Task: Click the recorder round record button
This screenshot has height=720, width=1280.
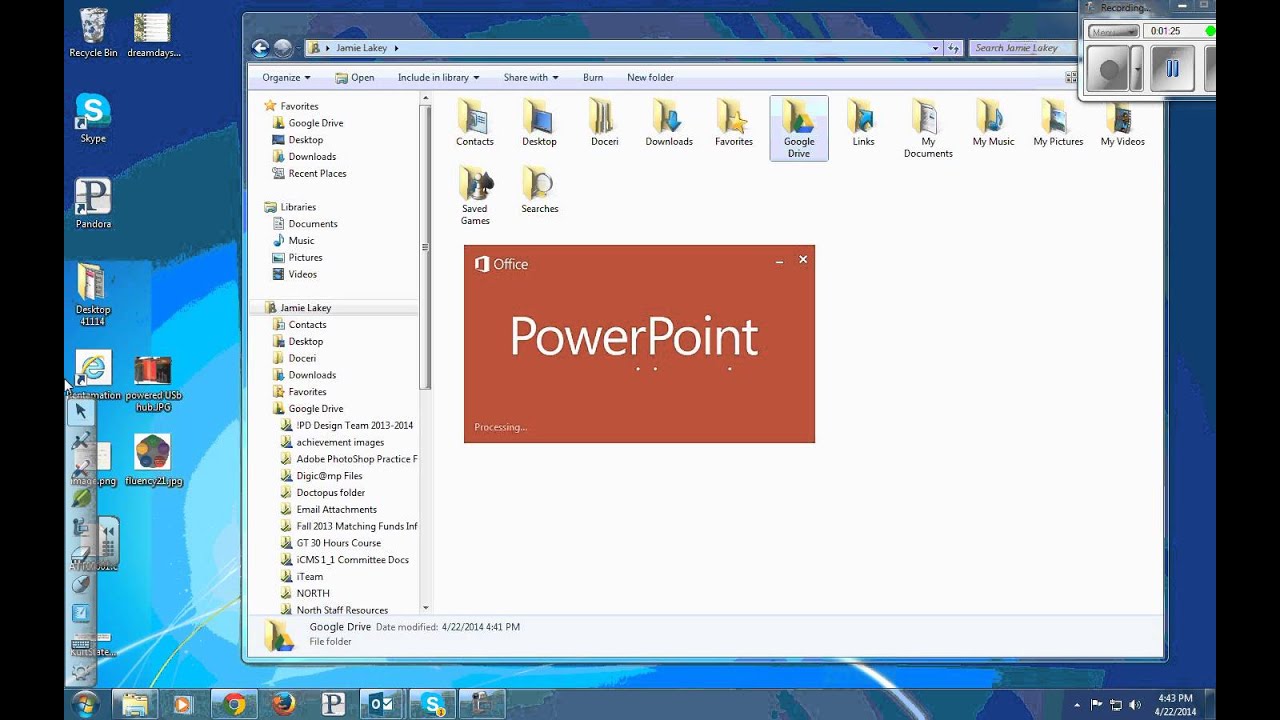Action: click(1109, 70)
